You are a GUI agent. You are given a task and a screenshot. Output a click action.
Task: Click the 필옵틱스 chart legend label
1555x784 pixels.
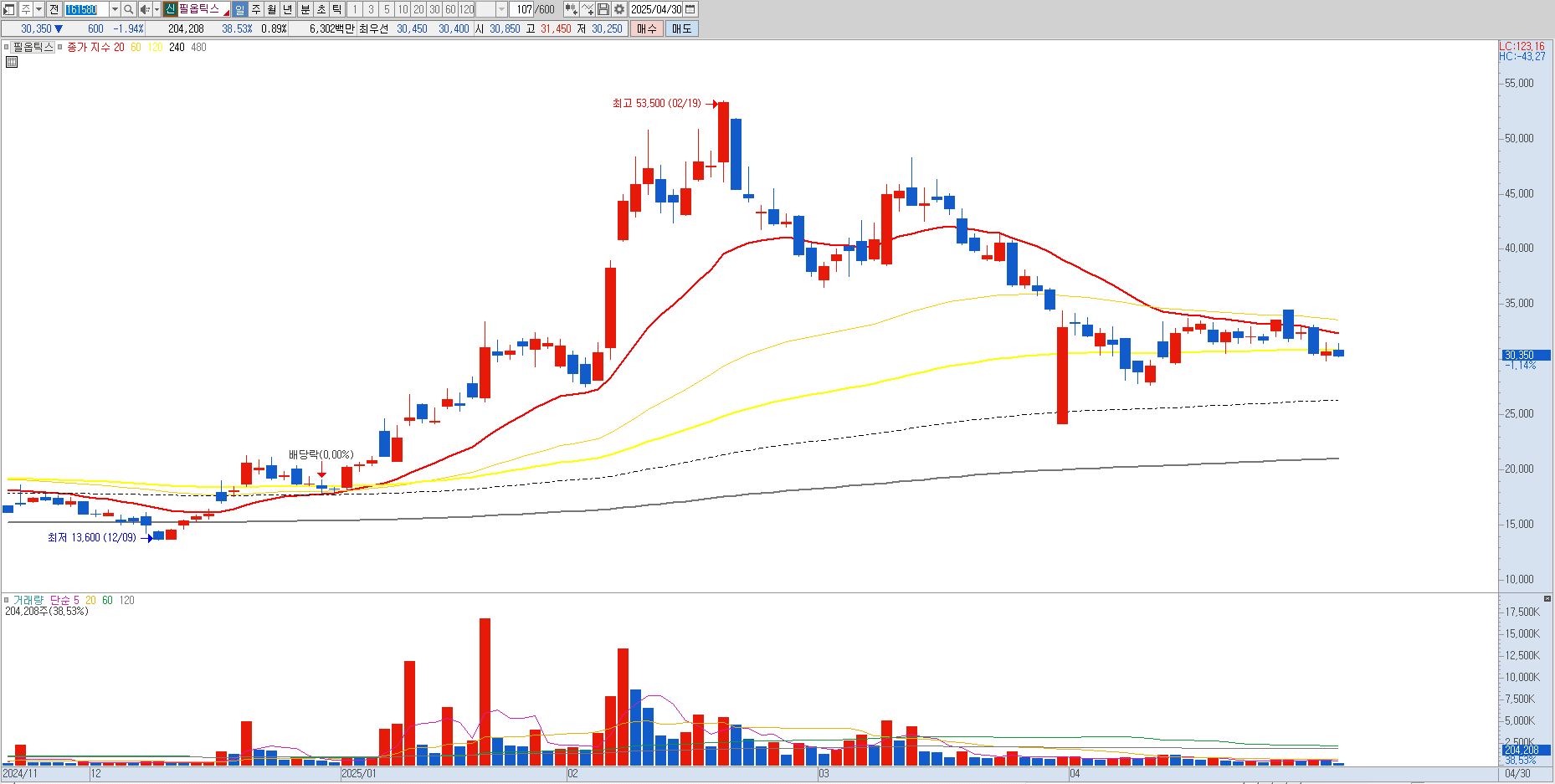[x=33, y=47]
